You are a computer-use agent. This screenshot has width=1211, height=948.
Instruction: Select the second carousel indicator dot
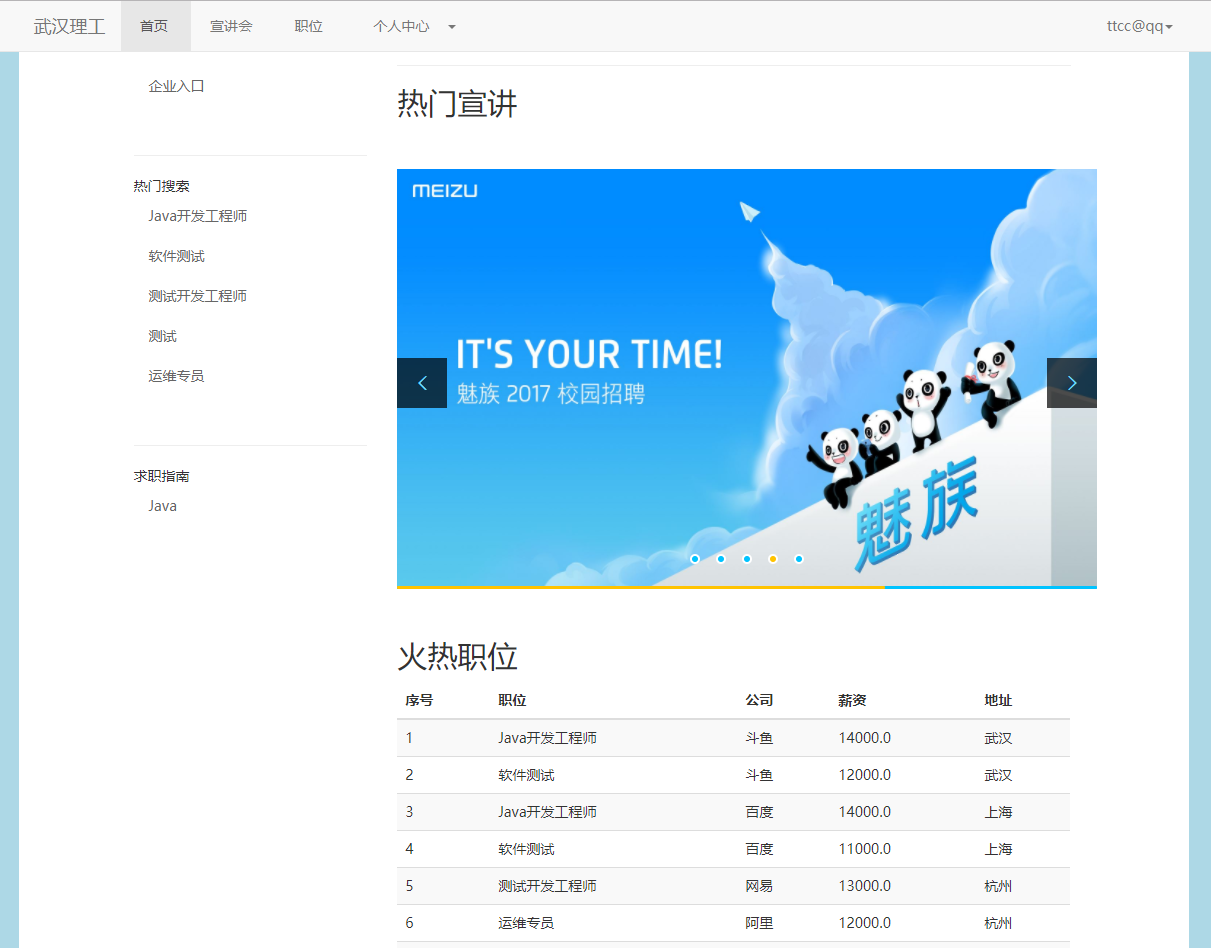[721, 559]
